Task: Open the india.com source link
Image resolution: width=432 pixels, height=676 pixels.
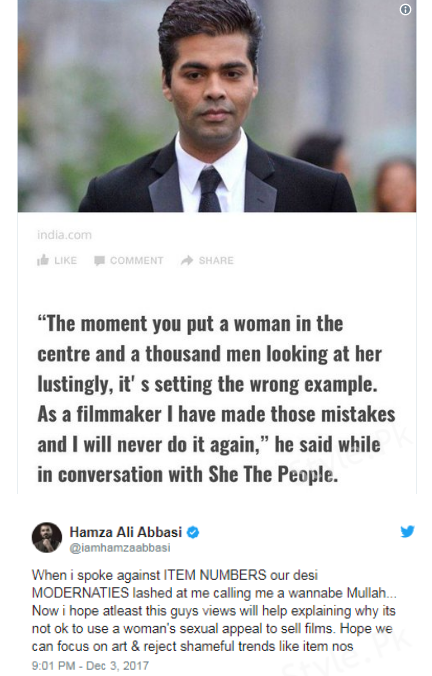Action: (64, 235)
